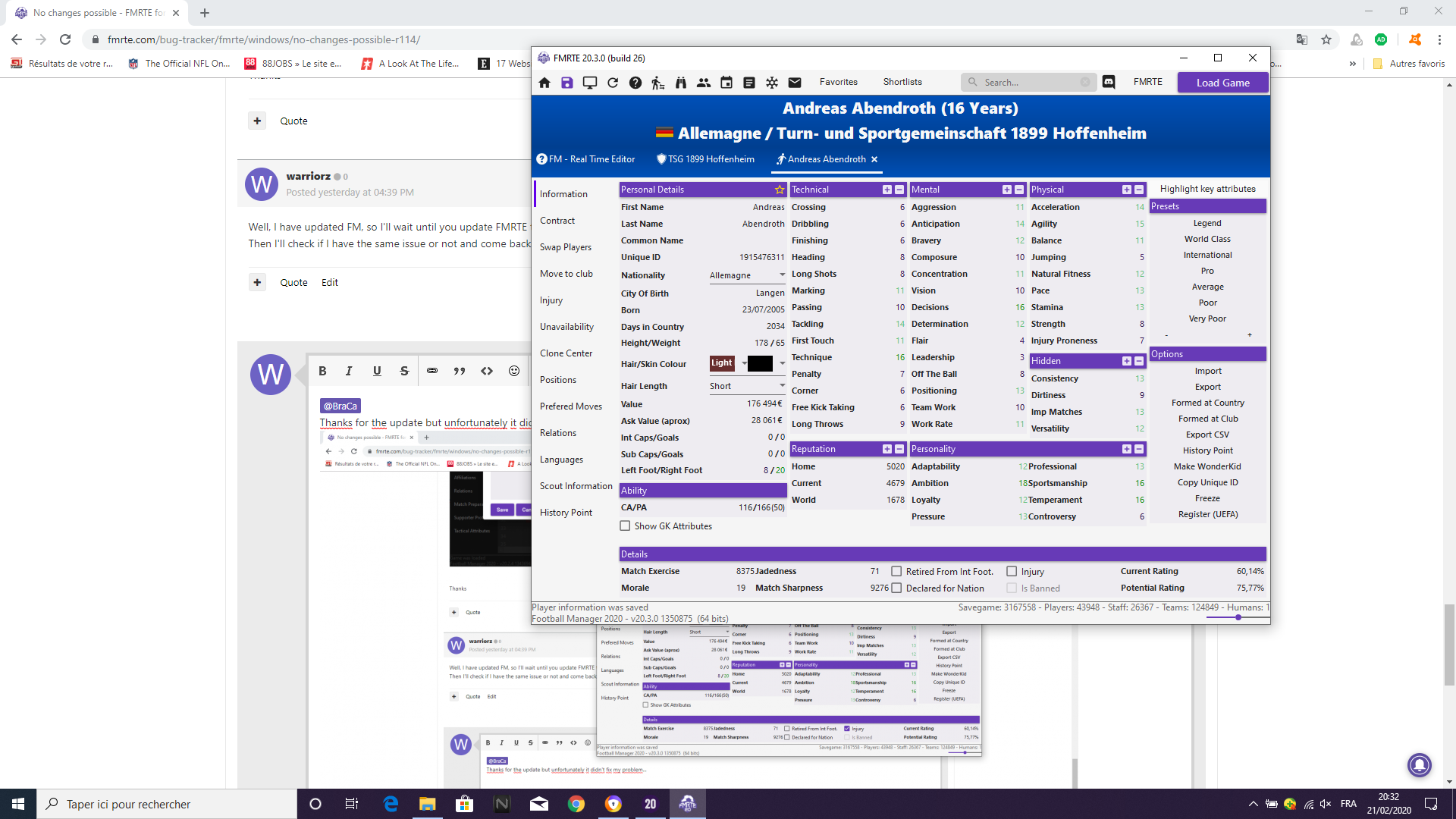Click the strikethrough icon in forum reply editor
Image resolution: width=1456 pixels, height=819 pixels.
click(x=404, y=371)
